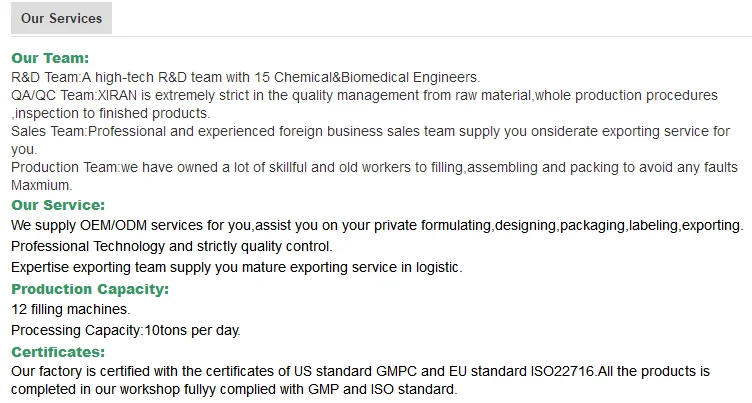Click the "12 filling machines." line
Image resolution: width=752 pixels, height=403 pixels.
tap(64, 309)
